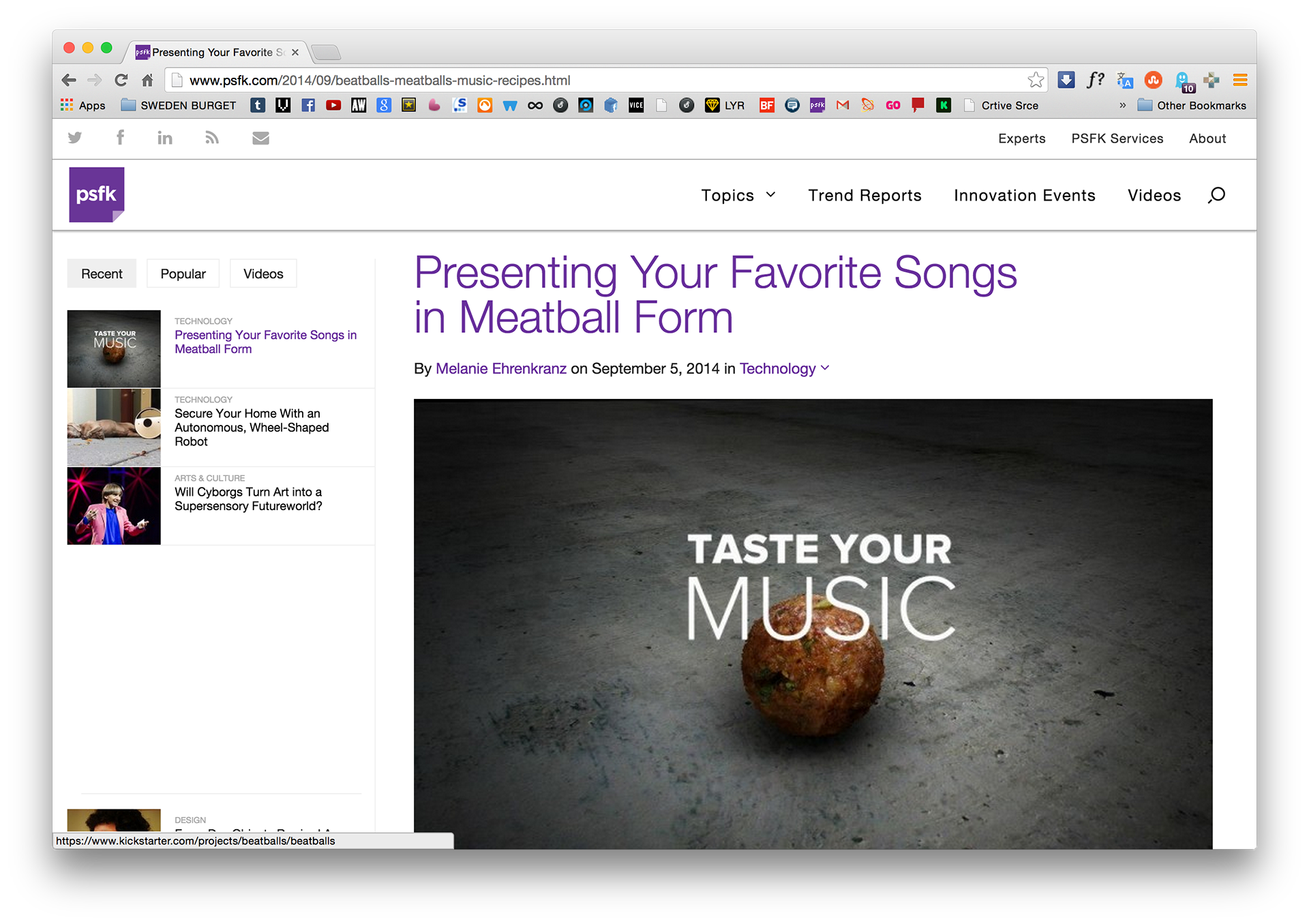Click the StumbleUpon extension icon
Image resolution: width=1309 pixels, height=924 pixels.
(x=1154, y=80)
